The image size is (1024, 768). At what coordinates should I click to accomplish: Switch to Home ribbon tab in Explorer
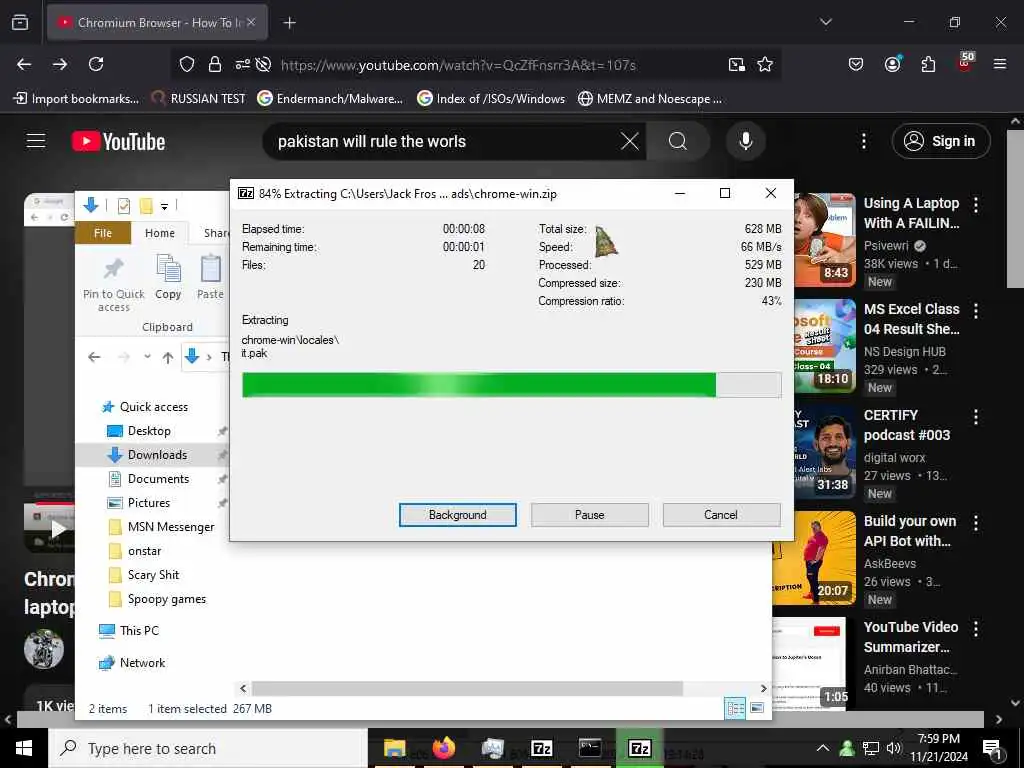160,233
